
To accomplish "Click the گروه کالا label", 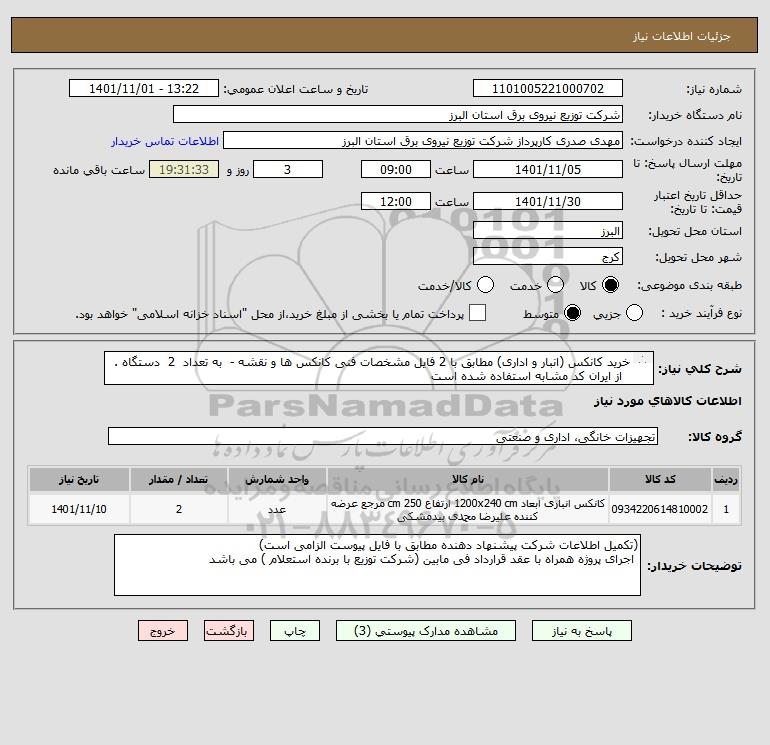I will click(715, 437).
